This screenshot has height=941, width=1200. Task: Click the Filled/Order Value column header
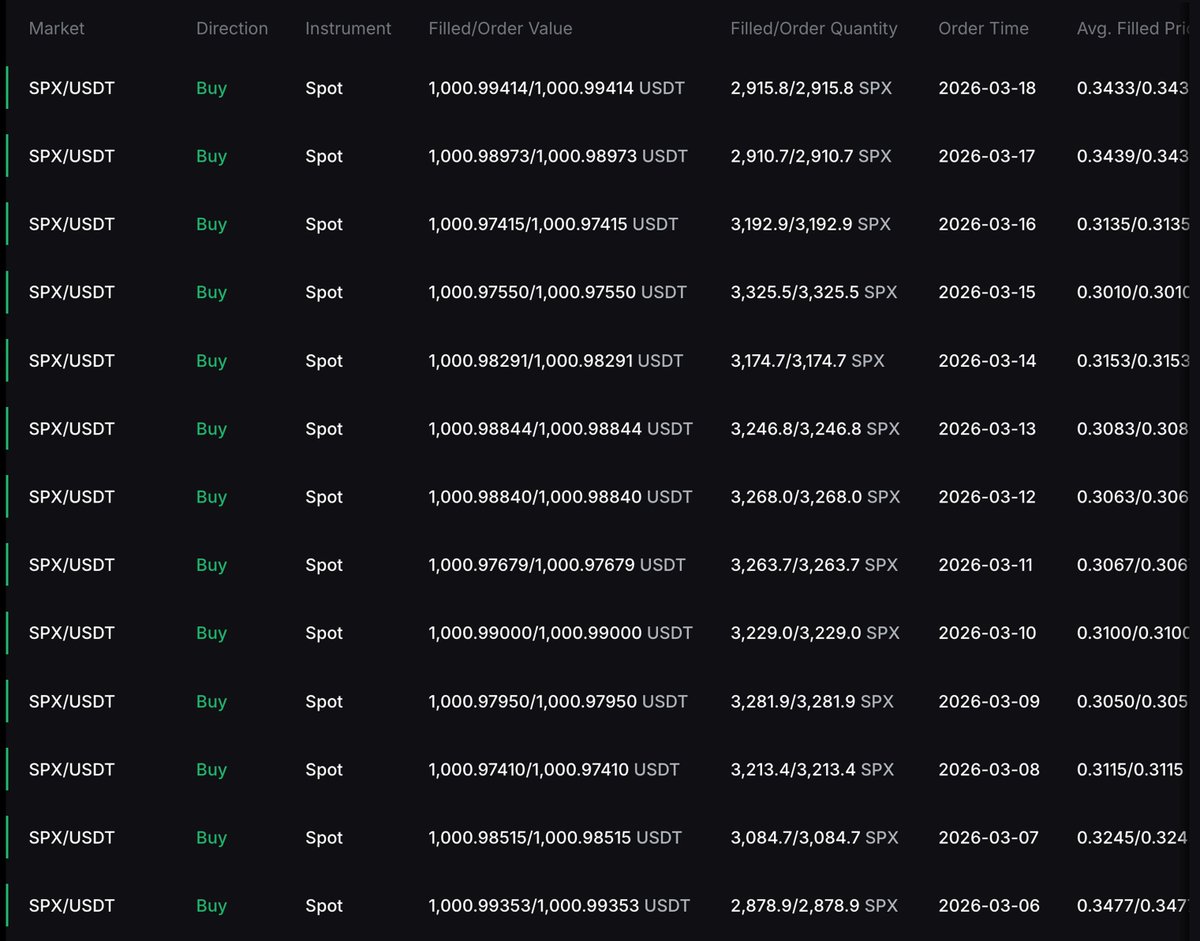tap(500, 29)
